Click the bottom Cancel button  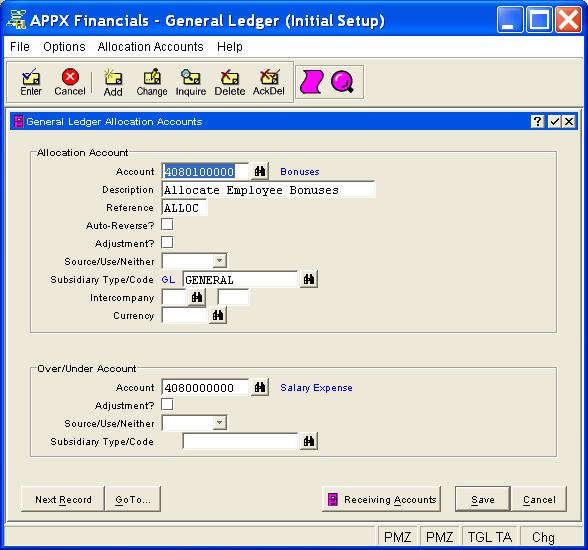pos(539,499)
